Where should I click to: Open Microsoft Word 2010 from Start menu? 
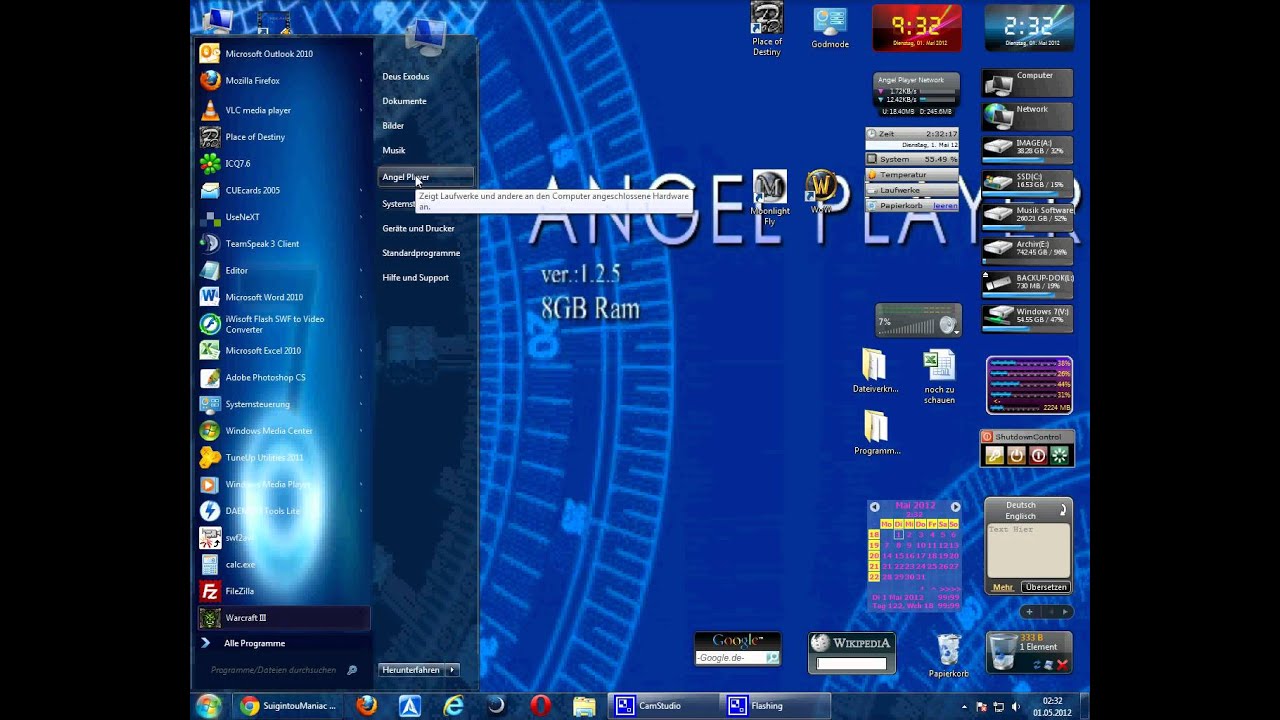point(284,297)
